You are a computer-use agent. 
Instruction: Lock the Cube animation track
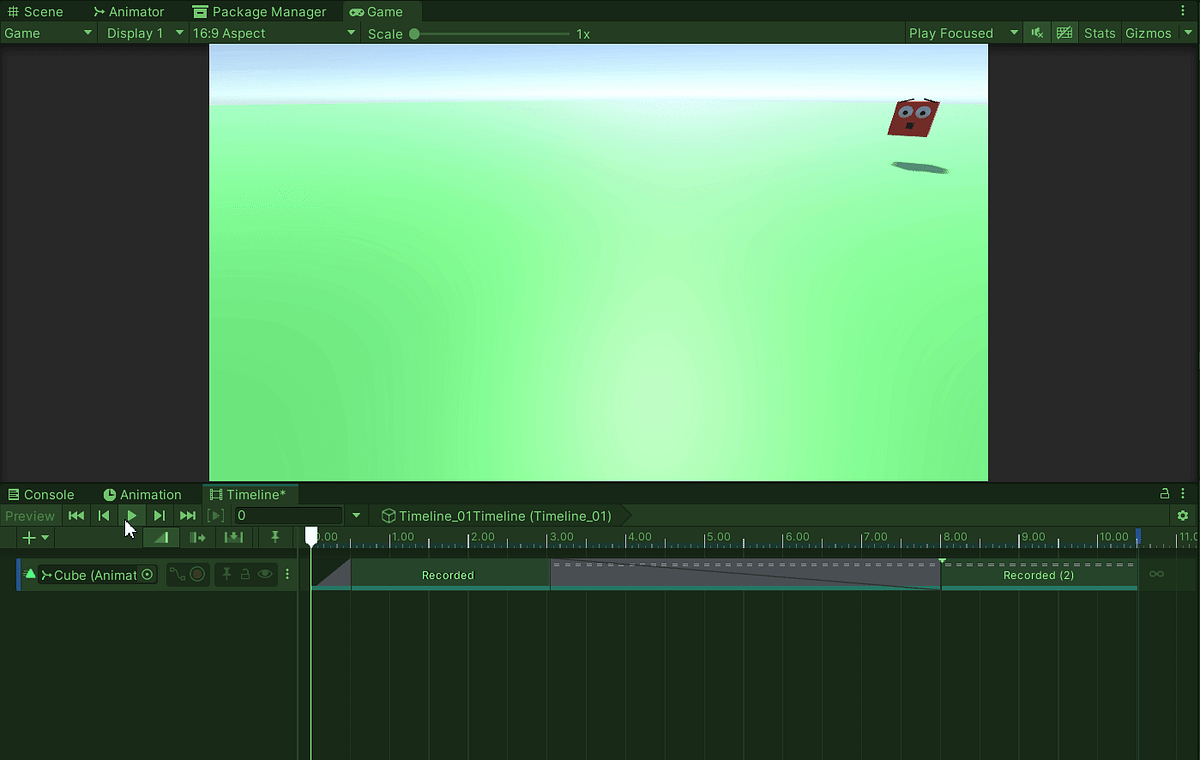(x=245, y=574)
